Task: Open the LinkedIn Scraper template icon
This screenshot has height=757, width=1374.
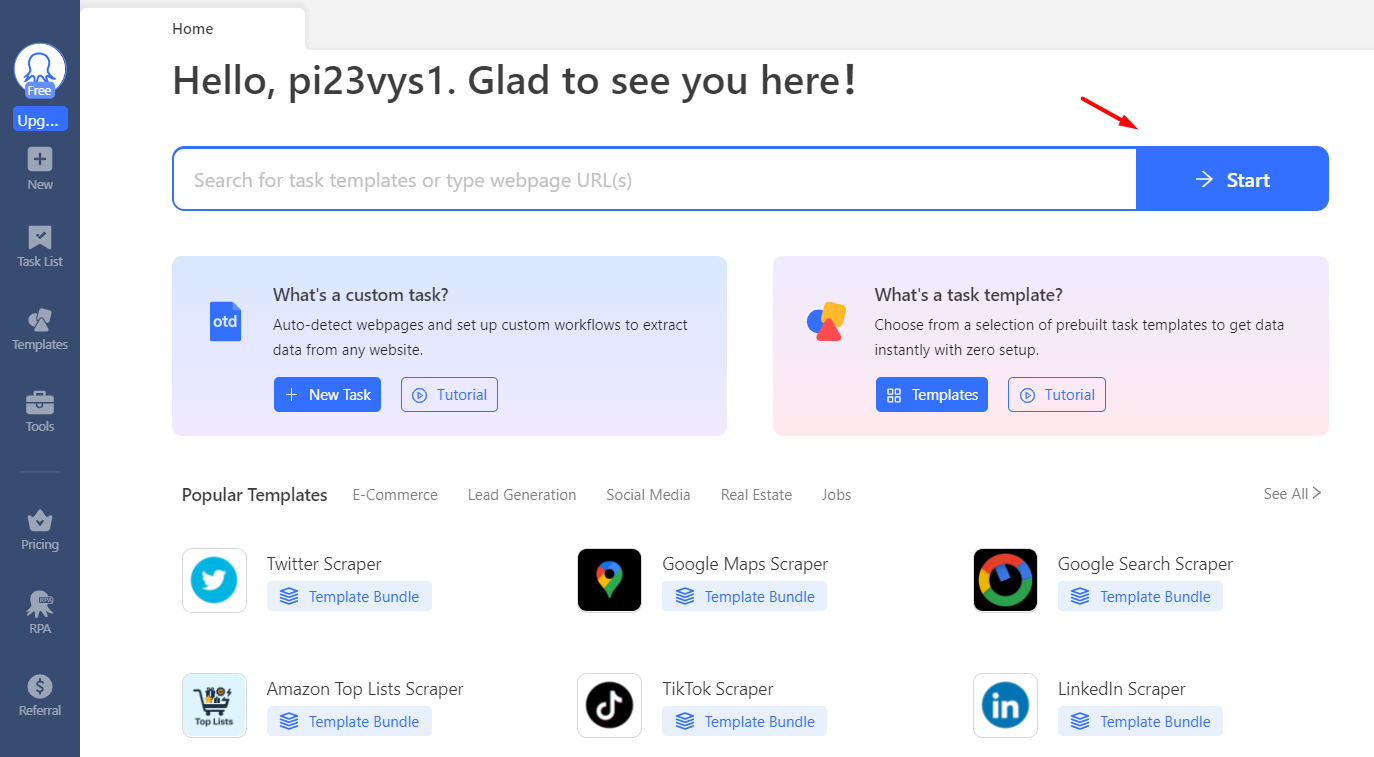Action: [x=1005, y=705]
